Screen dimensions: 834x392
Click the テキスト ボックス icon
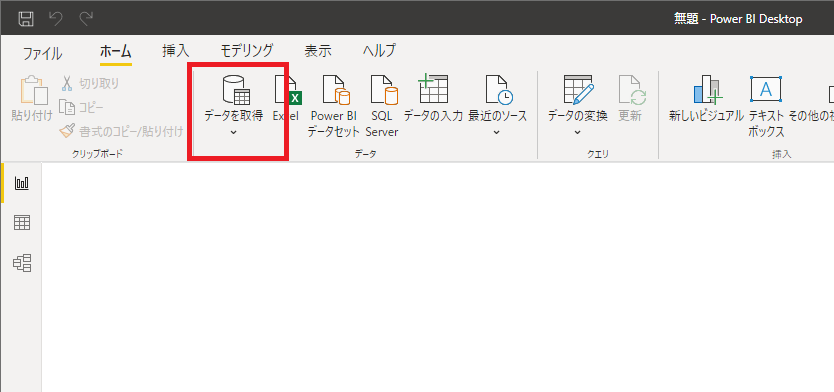[766, 89]
